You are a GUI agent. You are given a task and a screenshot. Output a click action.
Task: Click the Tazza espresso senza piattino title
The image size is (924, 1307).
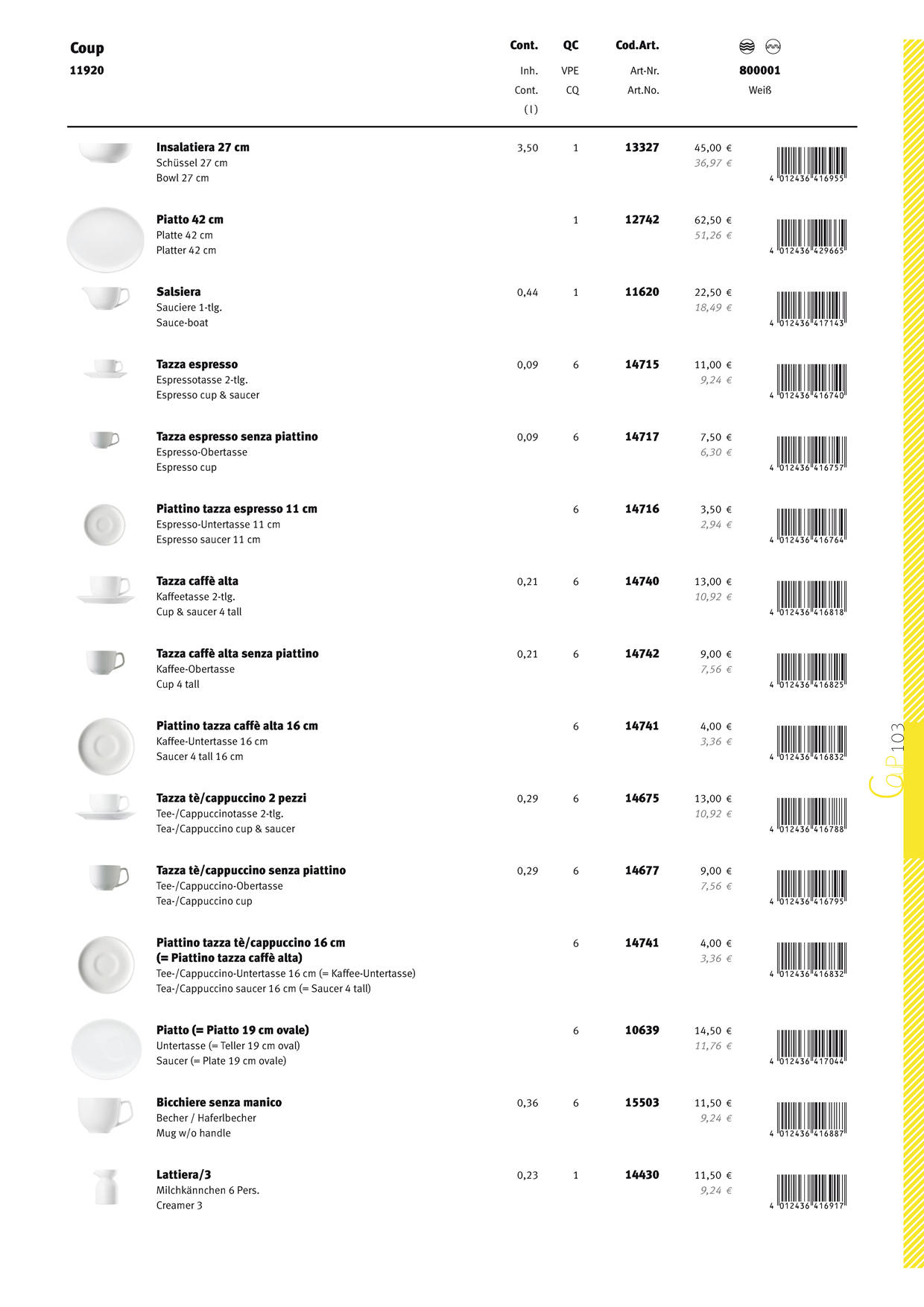(x=237, y=437)
